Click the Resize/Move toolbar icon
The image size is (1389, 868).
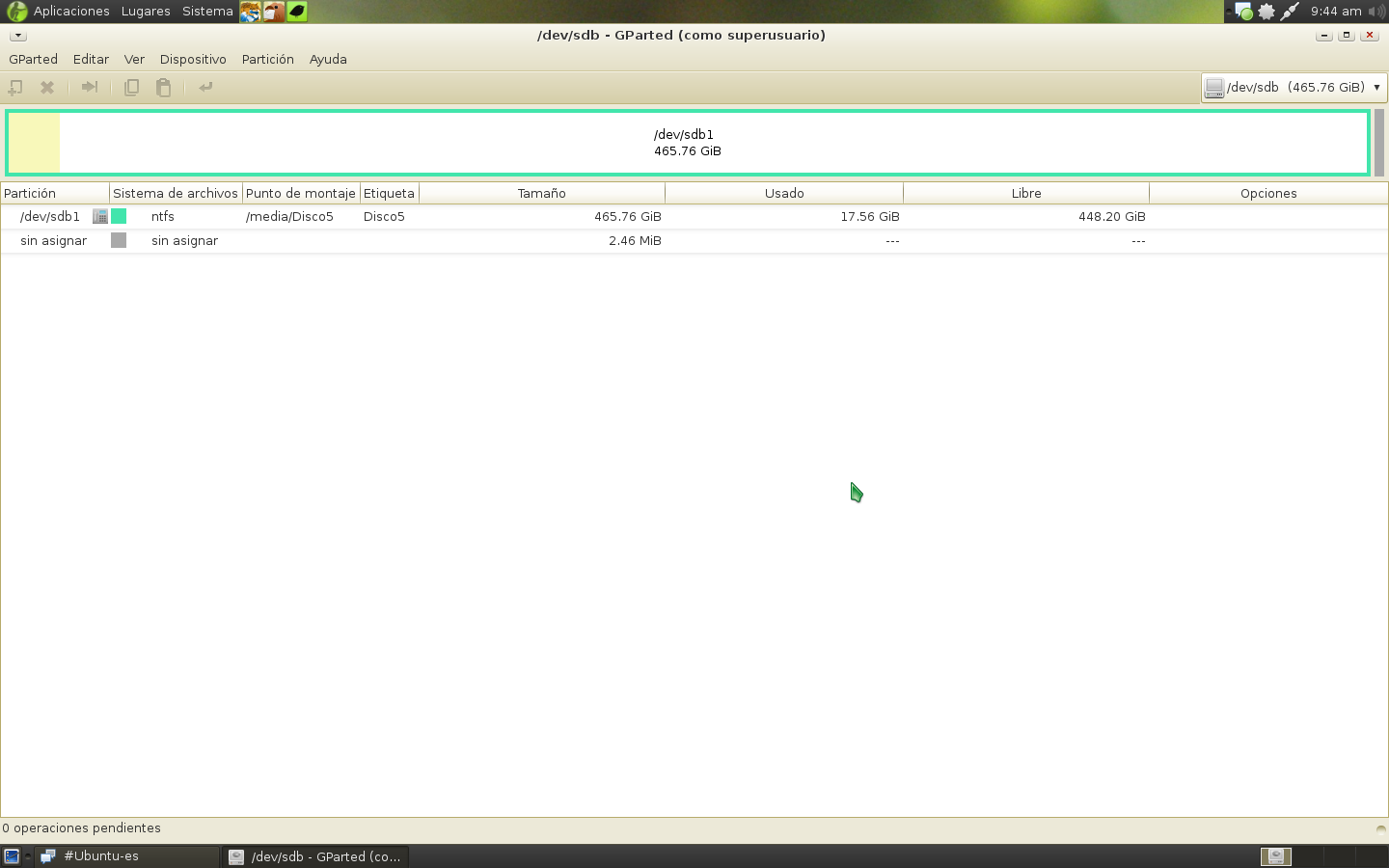pyautogui.click(x=90, y=87)
